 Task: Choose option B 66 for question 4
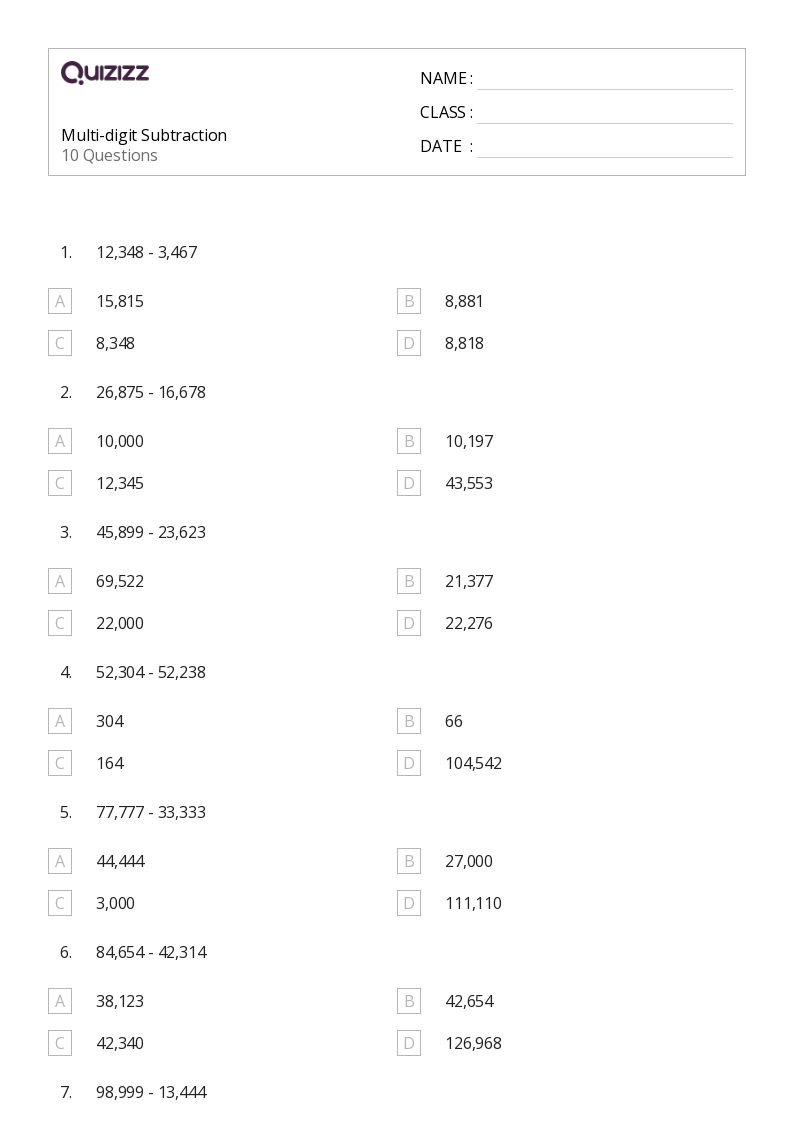[409, 721]
